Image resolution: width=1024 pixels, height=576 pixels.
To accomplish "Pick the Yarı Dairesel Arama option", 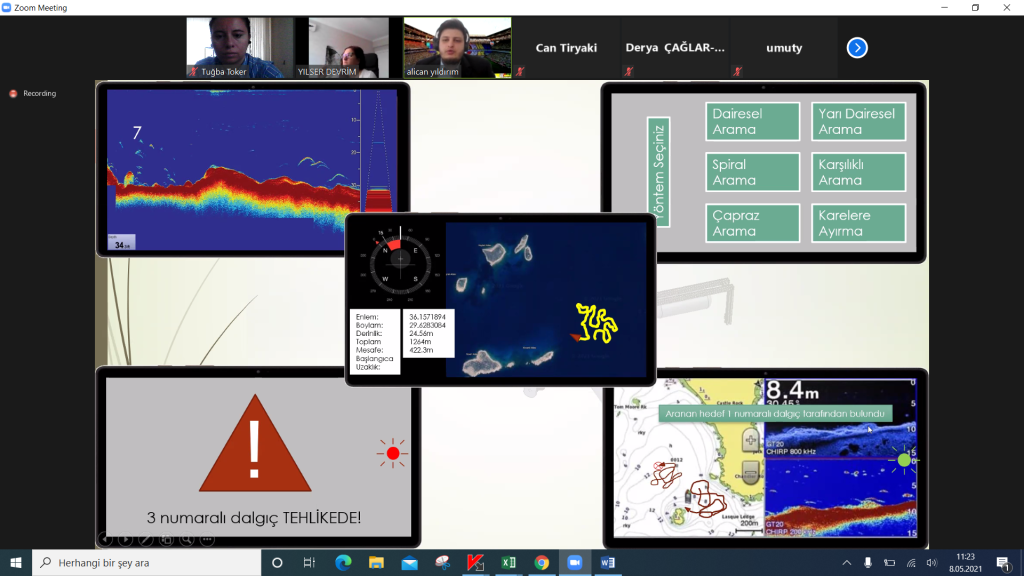I will pos(858,122).
